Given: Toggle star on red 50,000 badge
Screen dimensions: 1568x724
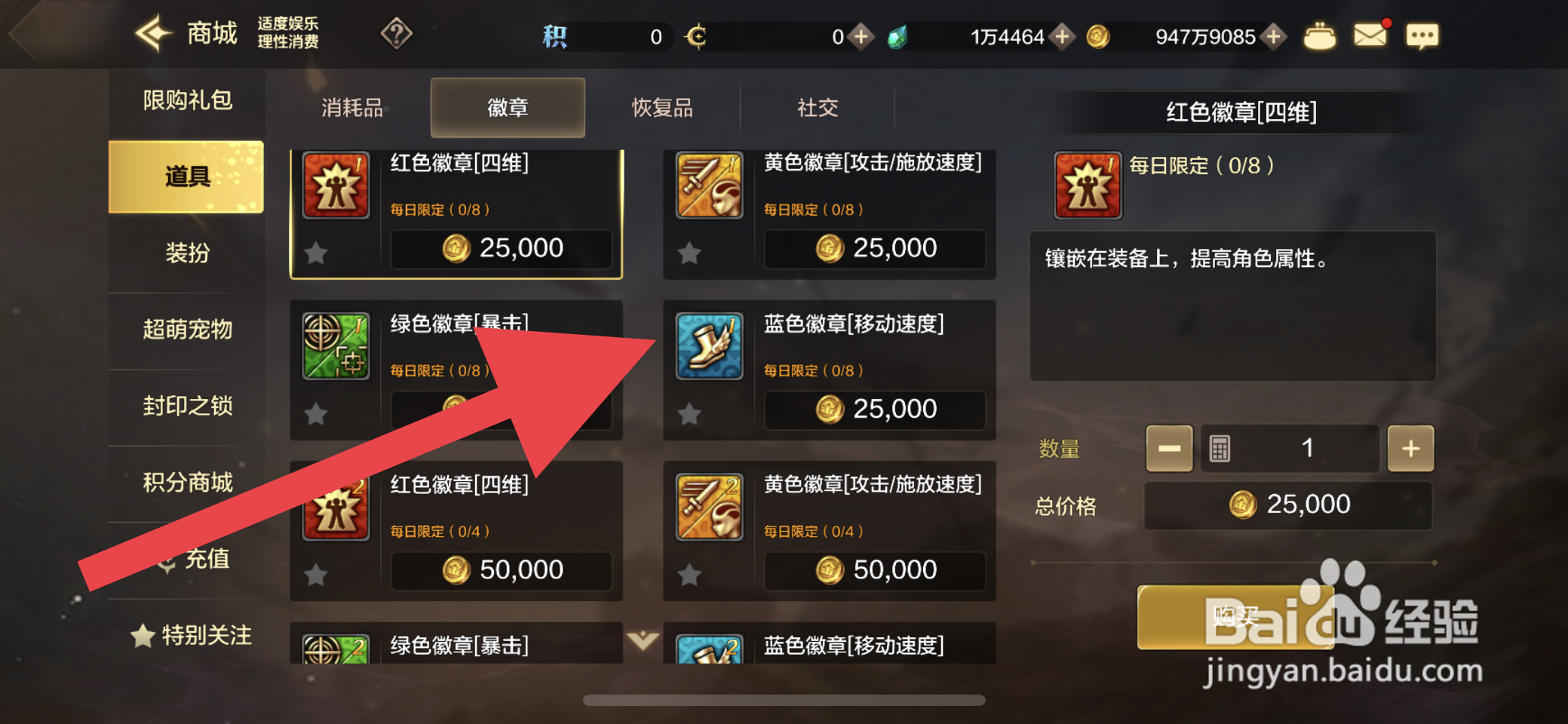Looking at the screenshot, I should click(316, 575).
